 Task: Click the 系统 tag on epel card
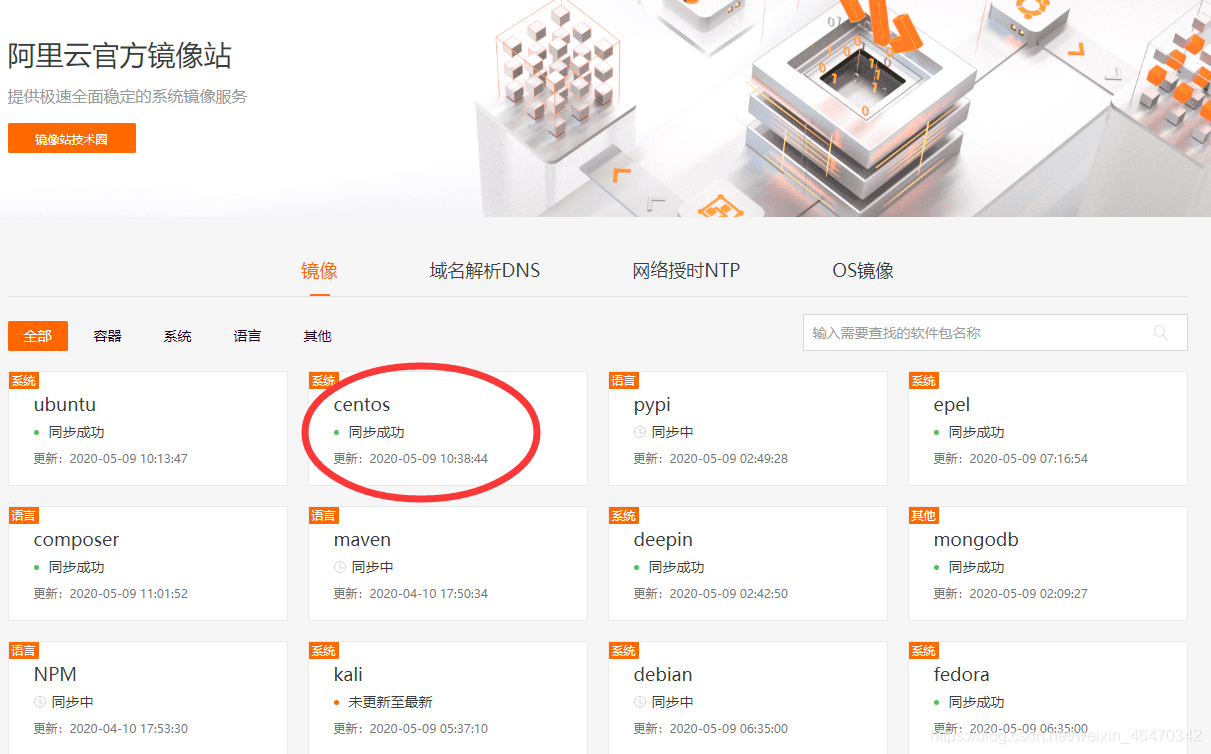tap(923, 380)
